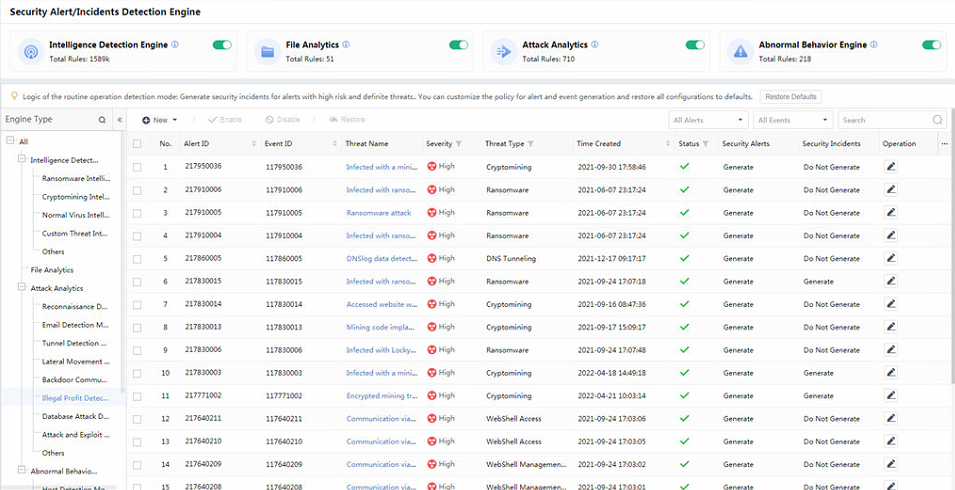Open the Ransomware attack threat name link
This screenshot has width=955, height=490.
pos(378,213)
